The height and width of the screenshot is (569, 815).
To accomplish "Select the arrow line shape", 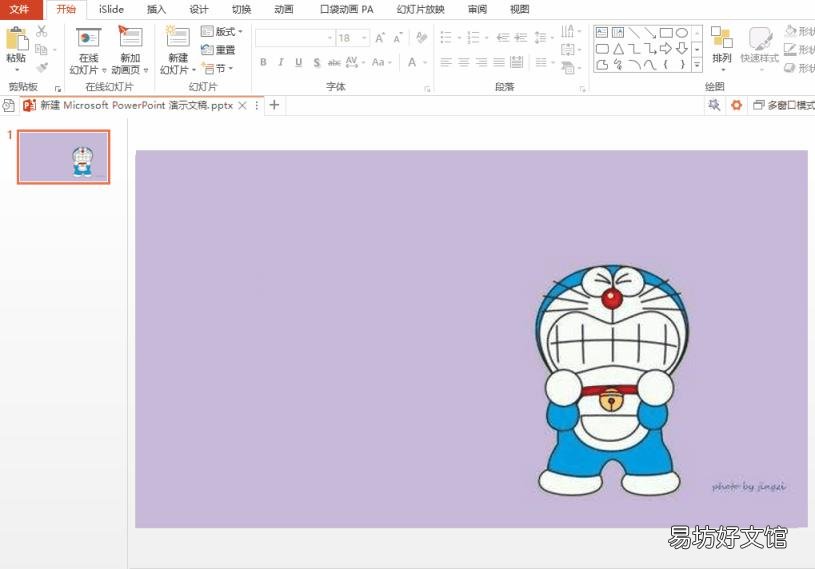I will click(x=650, y=33).
